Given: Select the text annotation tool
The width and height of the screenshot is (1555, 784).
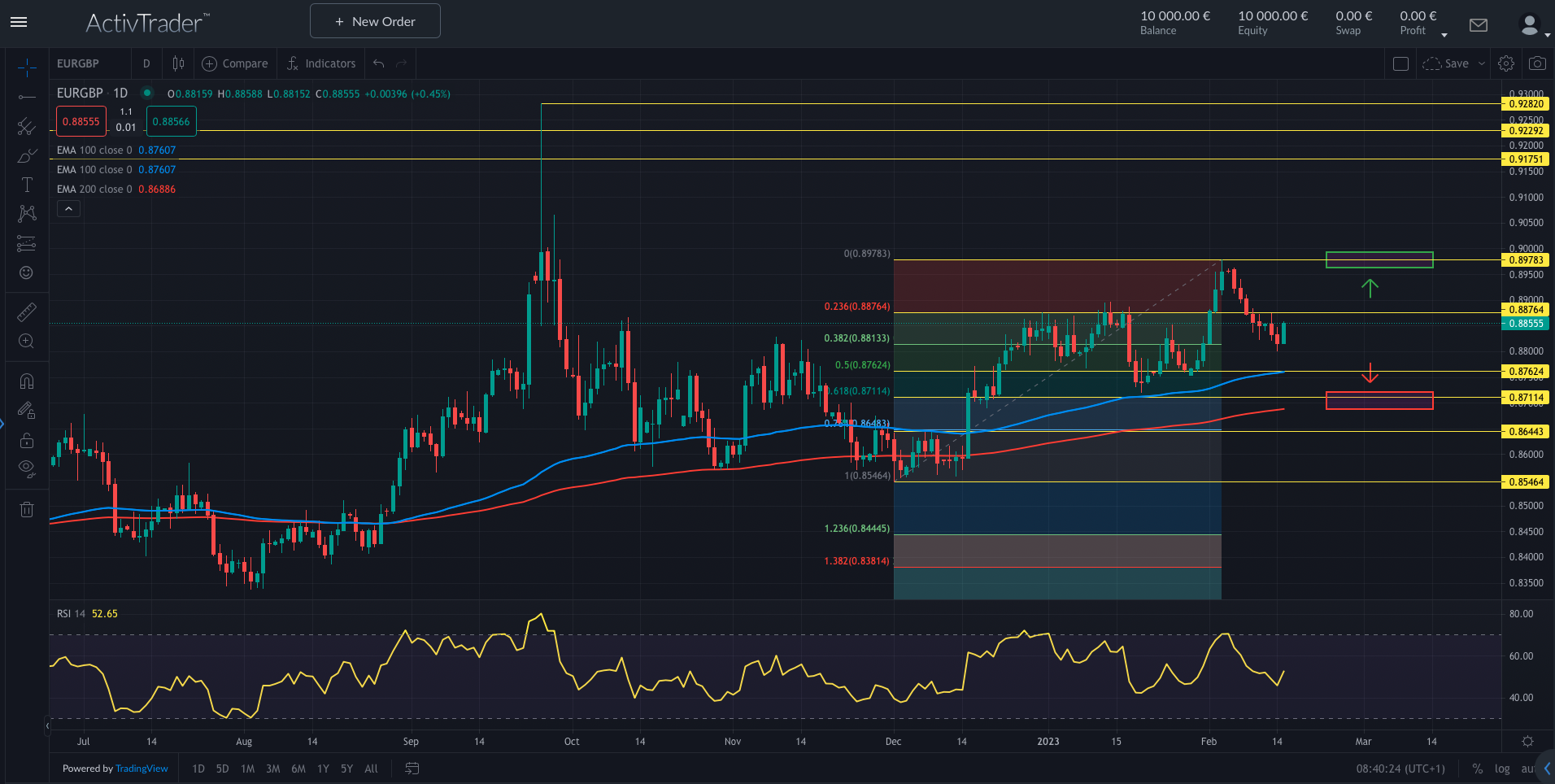Looking at the screenshot, I should click(x=27, y=185).
